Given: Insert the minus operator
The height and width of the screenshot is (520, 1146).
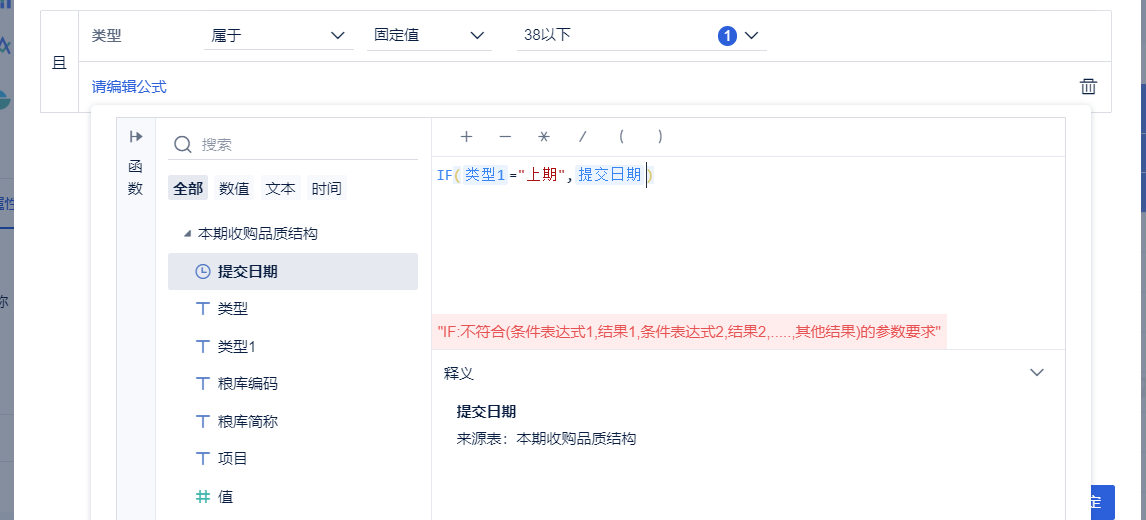Looking at the screenshot, I should pyautogui.click(x=505, y=136).
